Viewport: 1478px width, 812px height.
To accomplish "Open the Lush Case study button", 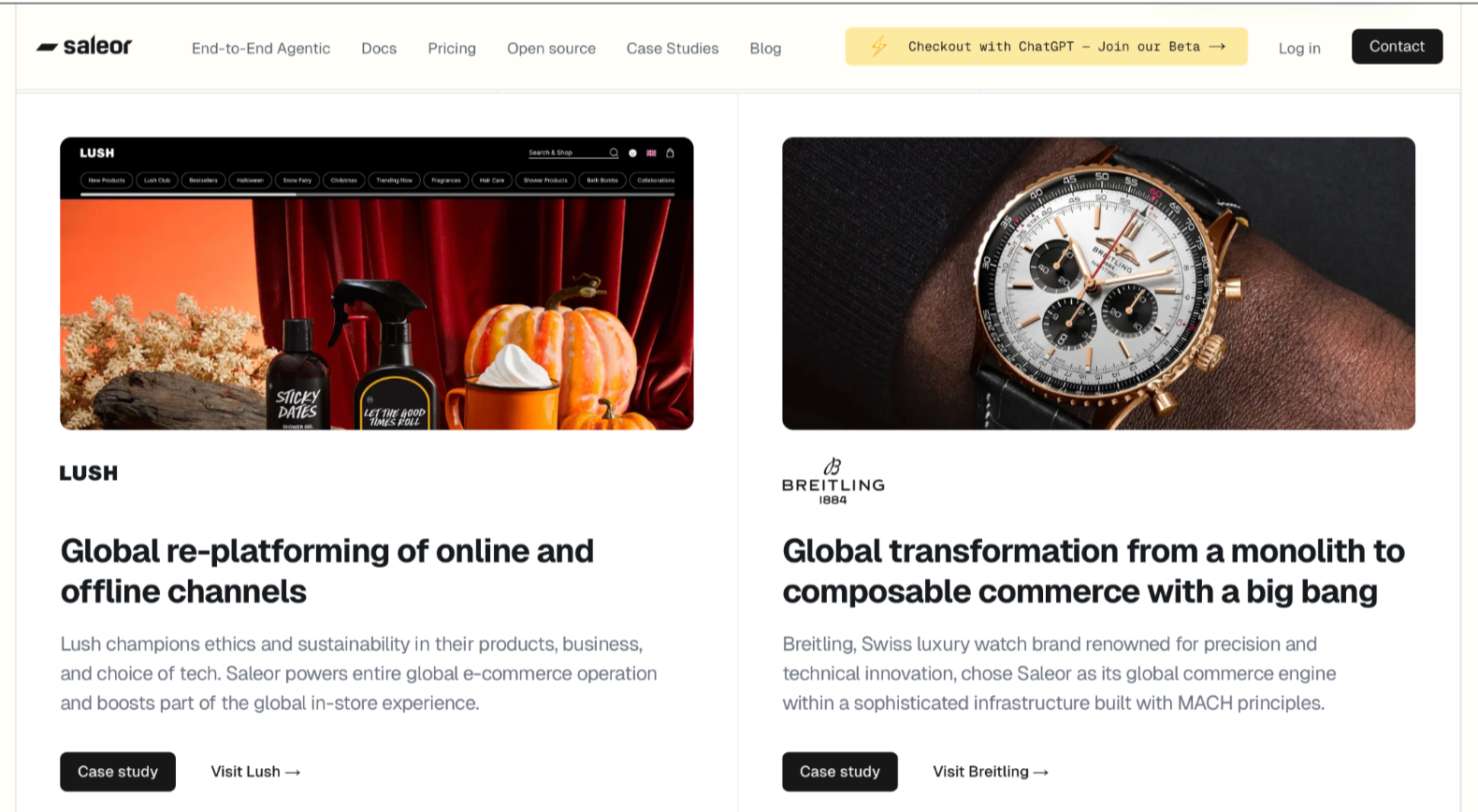I will [118, 772].
